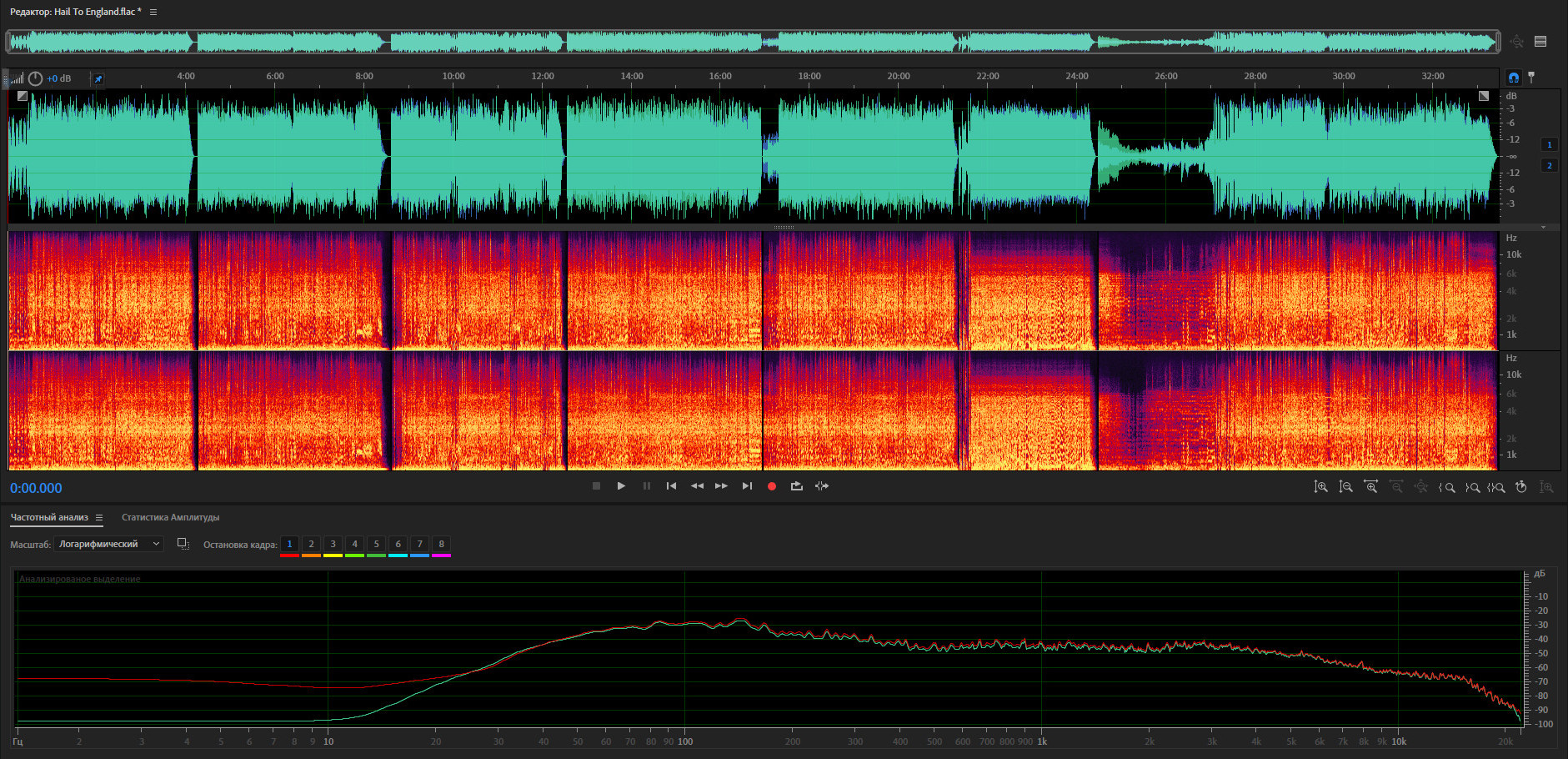
Task: Click the 26:00 mark on timeline ruler
Action: click(x=1166, y=76)
